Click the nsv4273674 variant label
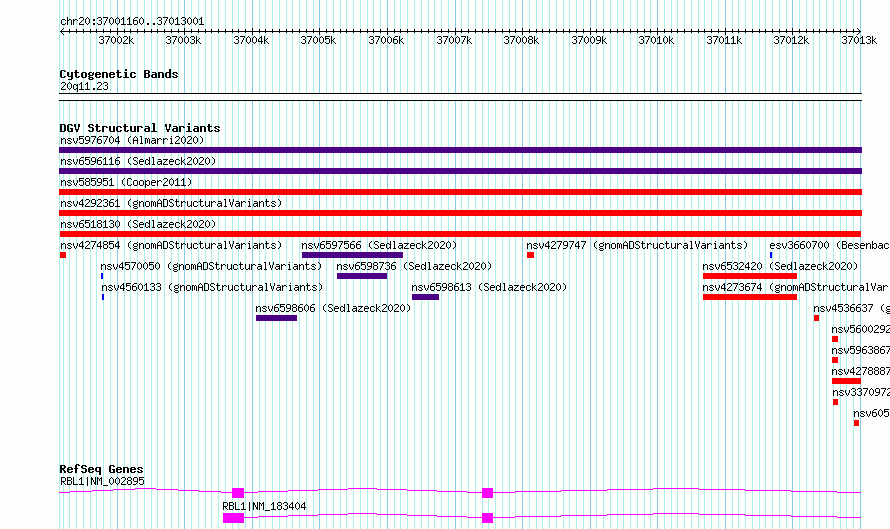 pyautogui.click(x=796, y=287)
